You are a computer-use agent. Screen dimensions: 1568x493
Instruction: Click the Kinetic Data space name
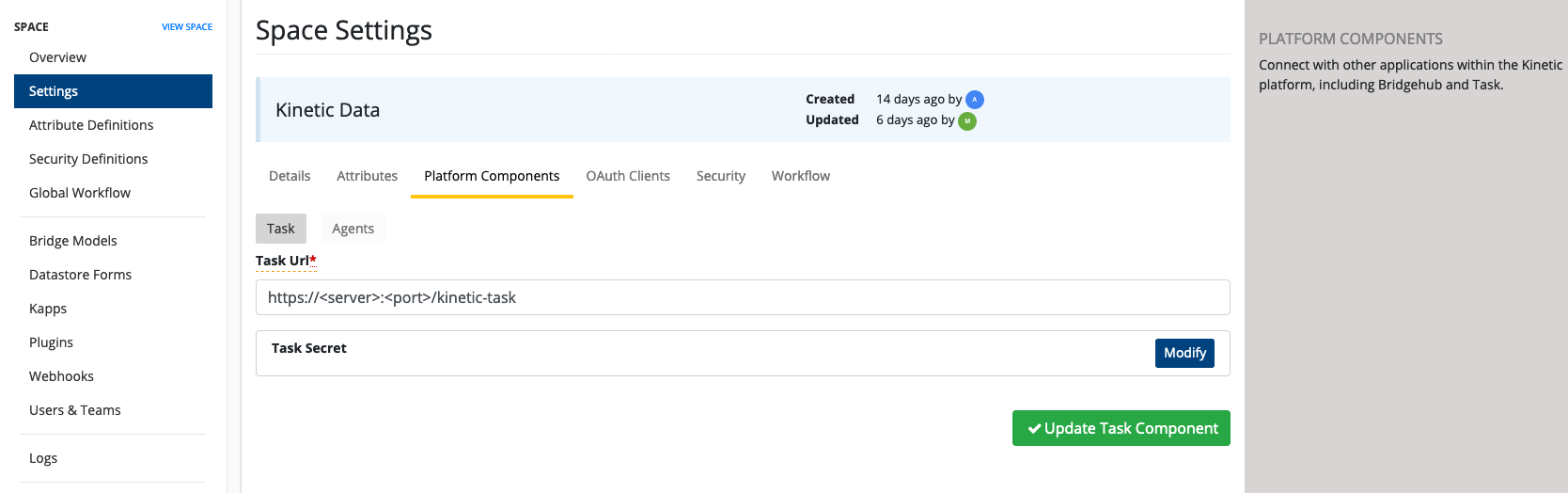[328, 110]
